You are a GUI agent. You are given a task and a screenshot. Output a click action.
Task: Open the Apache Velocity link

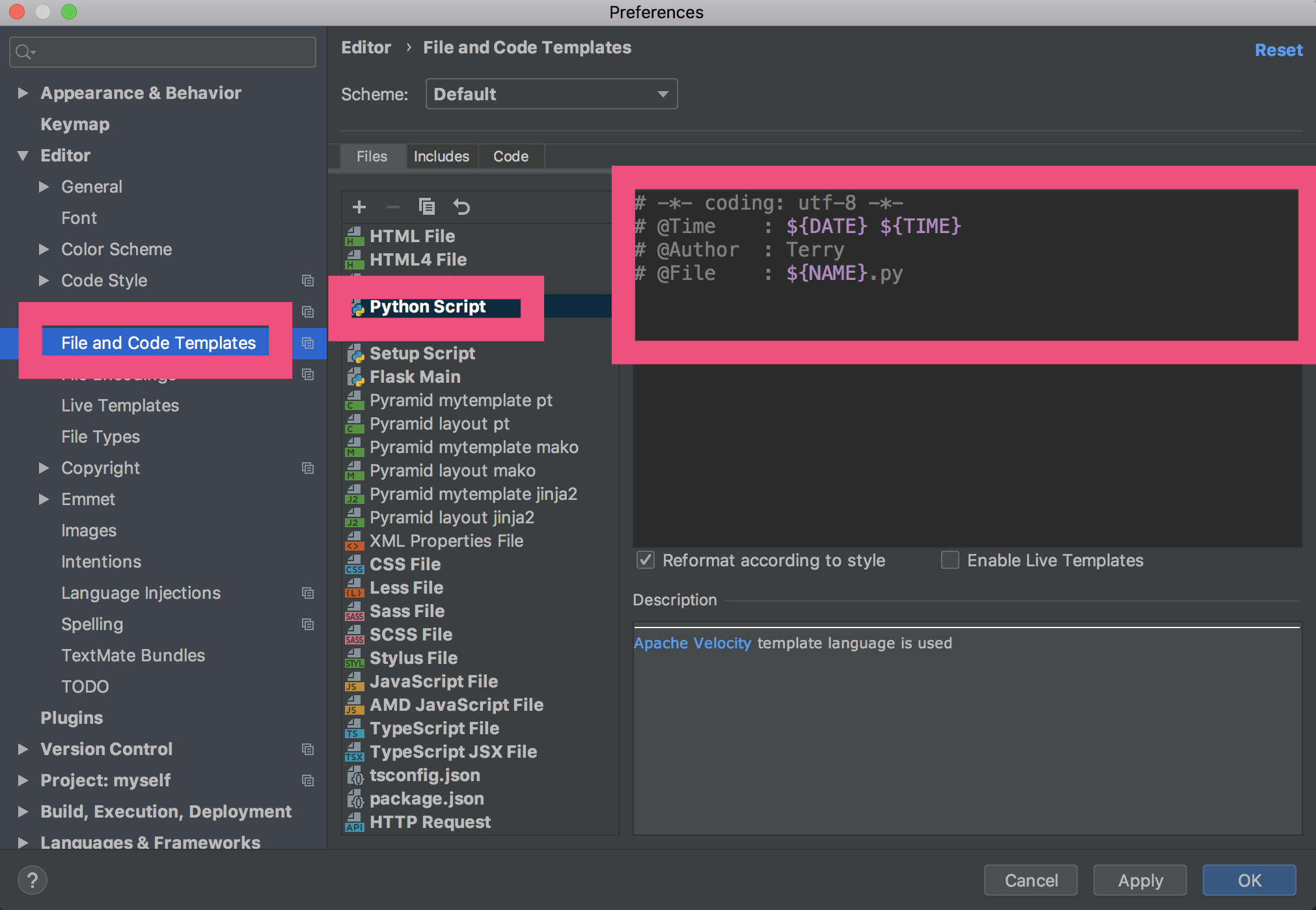(692, 643)
